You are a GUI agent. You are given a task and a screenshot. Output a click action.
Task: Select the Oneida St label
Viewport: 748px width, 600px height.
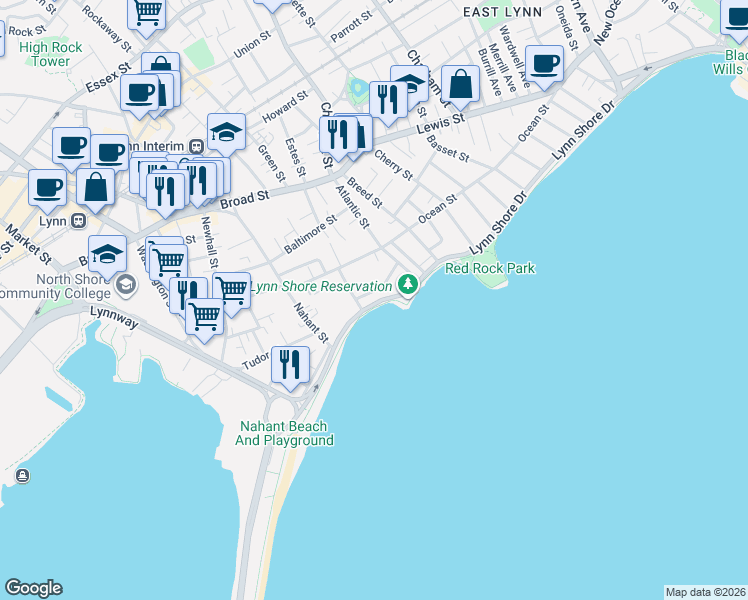click(566, 28)
